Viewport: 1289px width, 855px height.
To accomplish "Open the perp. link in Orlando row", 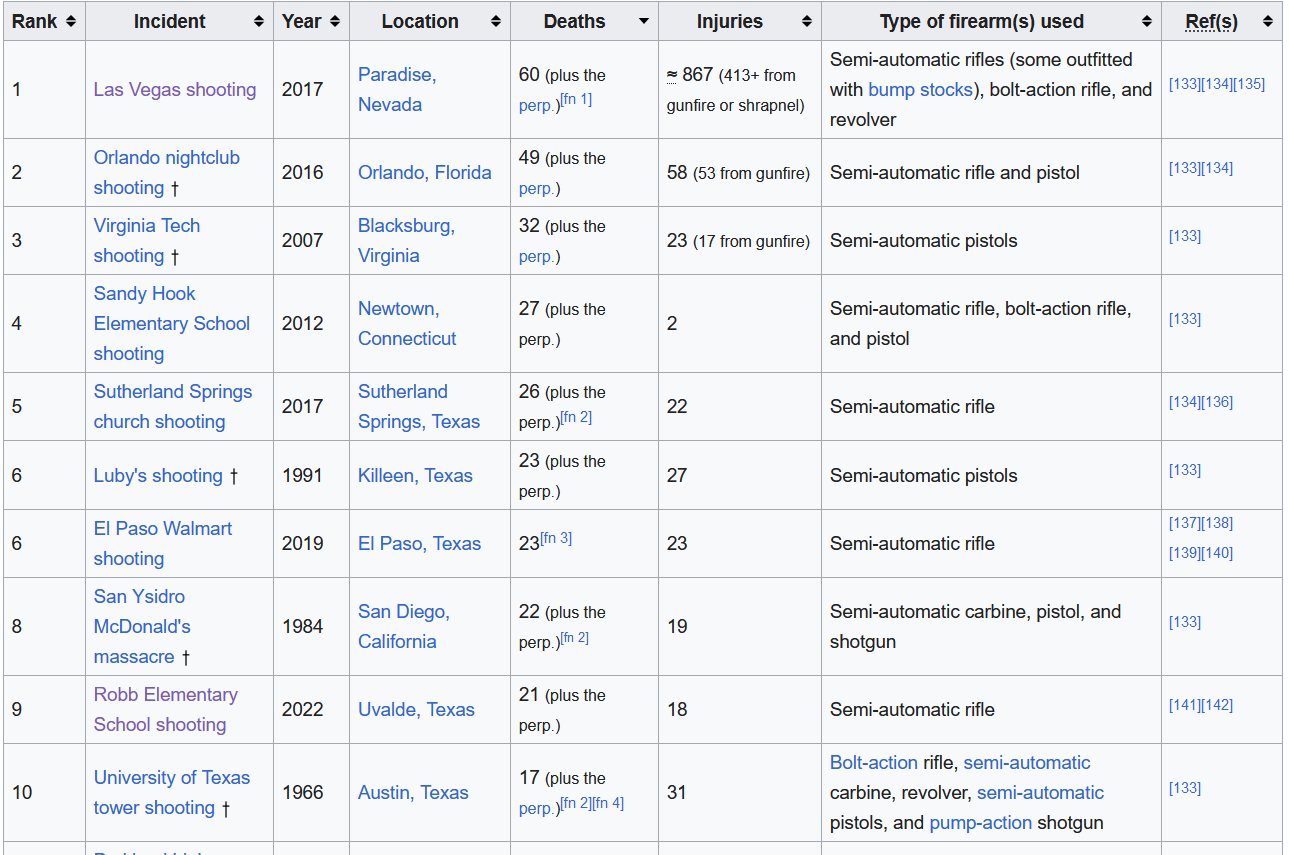I will (539, 188).
